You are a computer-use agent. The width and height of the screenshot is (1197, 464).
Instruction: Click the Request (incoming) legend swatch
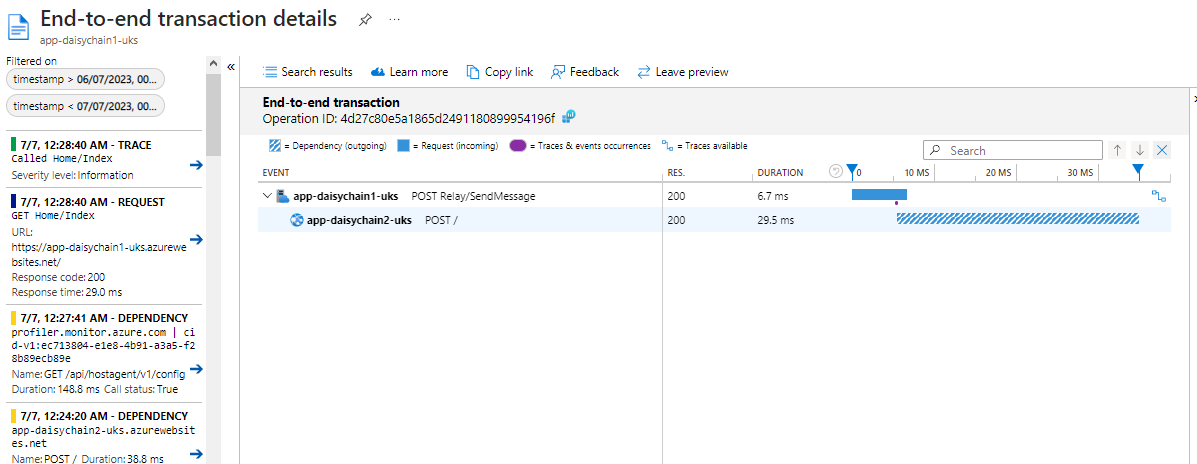click(403, 146)
